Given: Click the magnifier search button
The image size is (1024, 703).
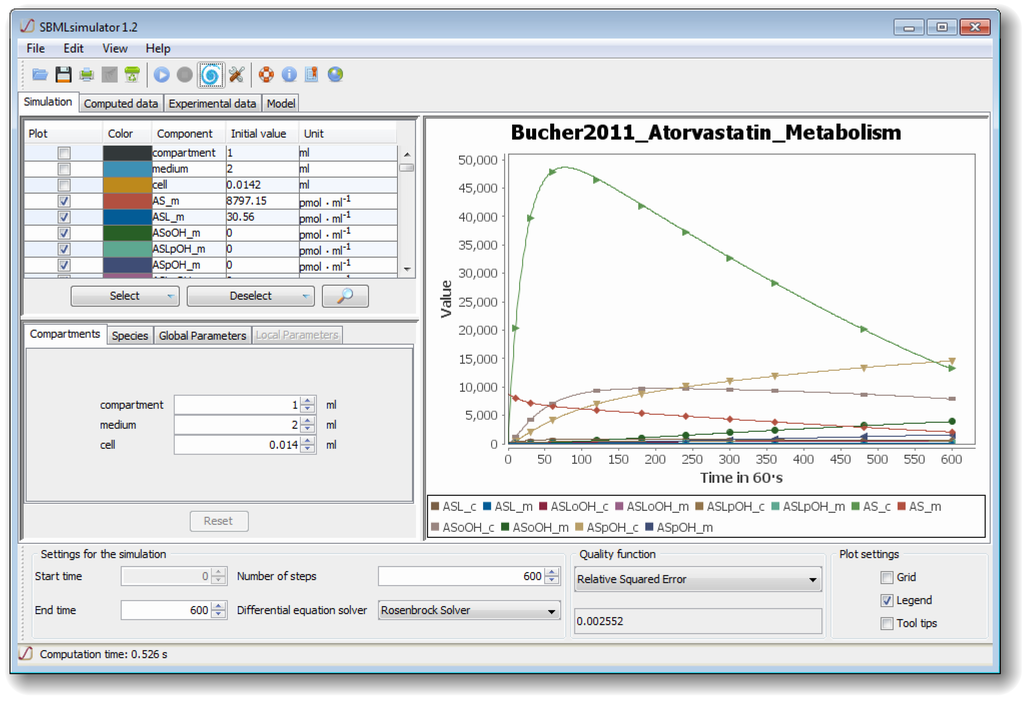Looking at the screenshot, I should coord(345,296).
